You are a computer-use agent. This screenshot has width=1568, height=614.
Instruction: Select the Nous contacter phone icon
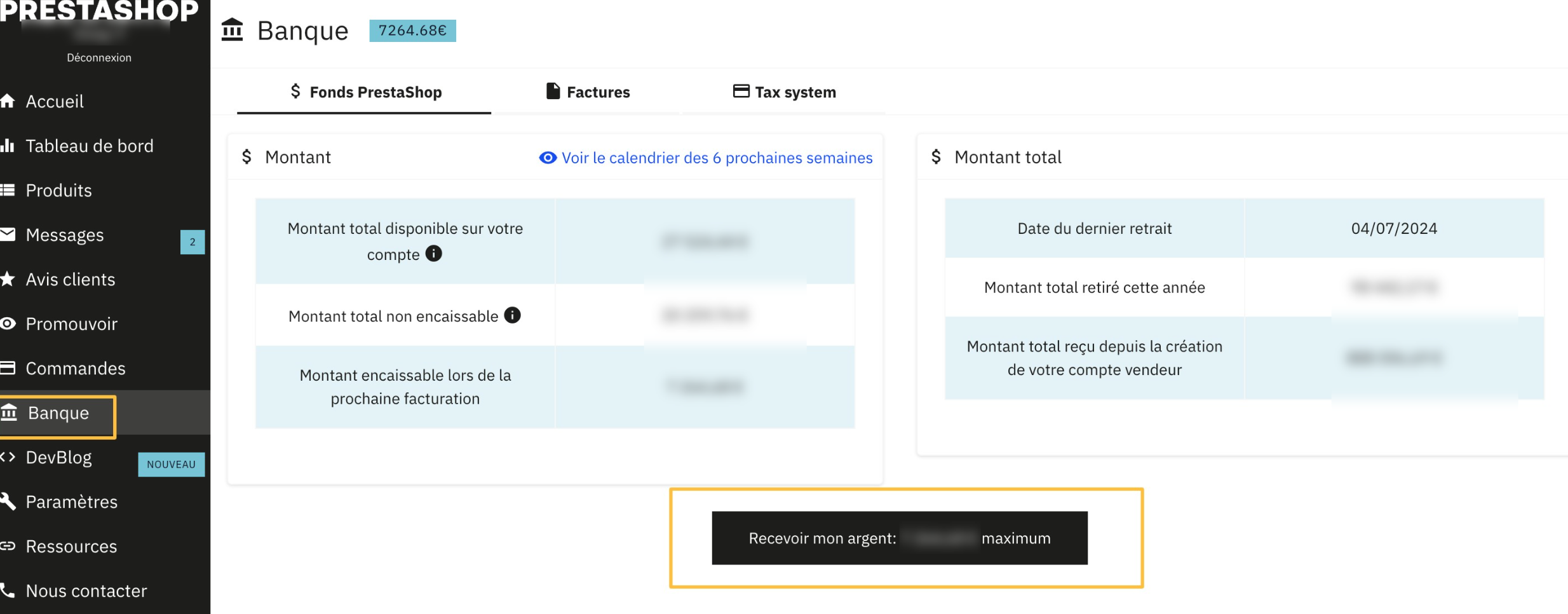(x=7, y=590)
